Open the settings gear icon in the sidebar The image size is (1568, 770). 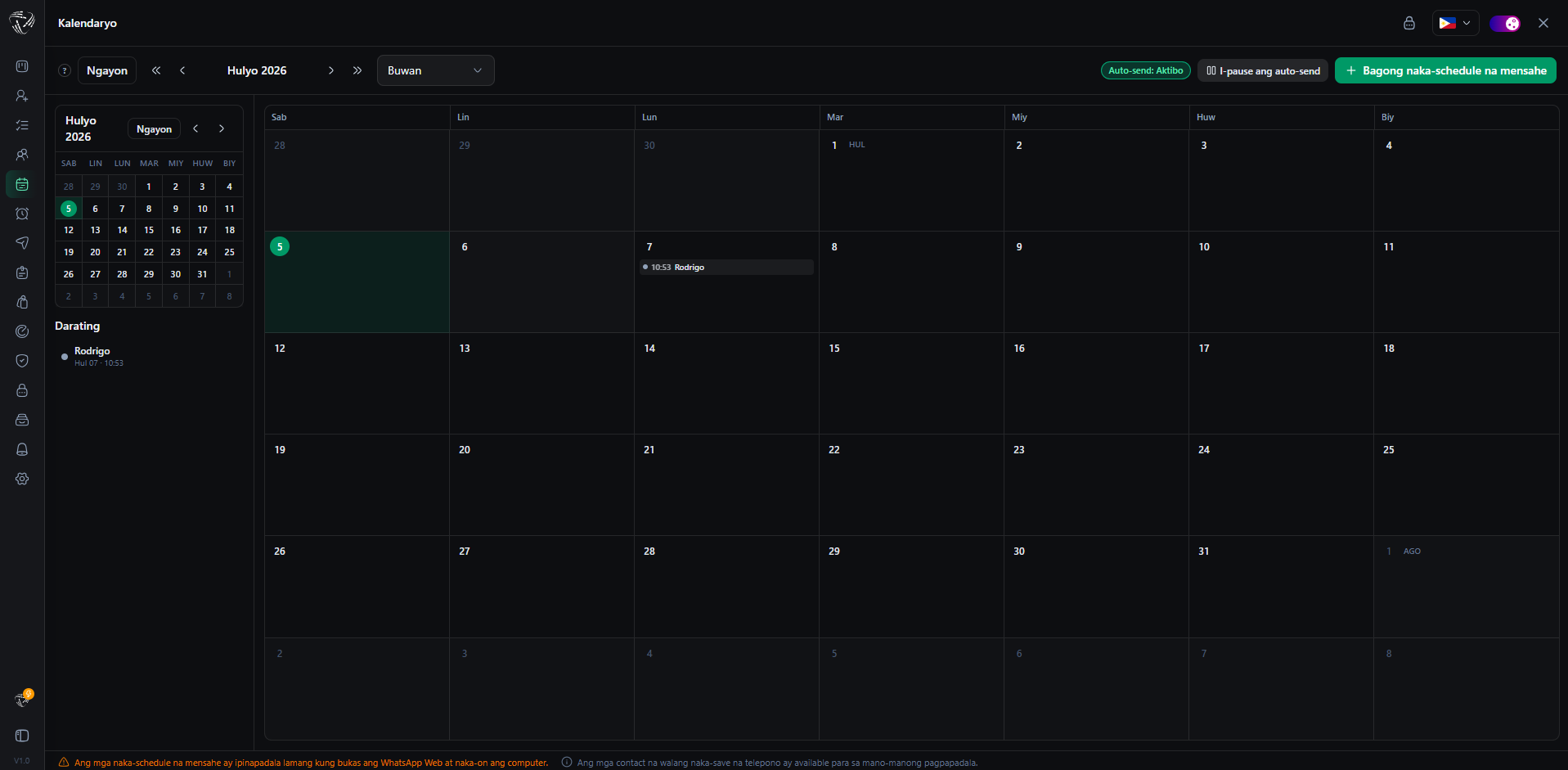pos(22,479)
